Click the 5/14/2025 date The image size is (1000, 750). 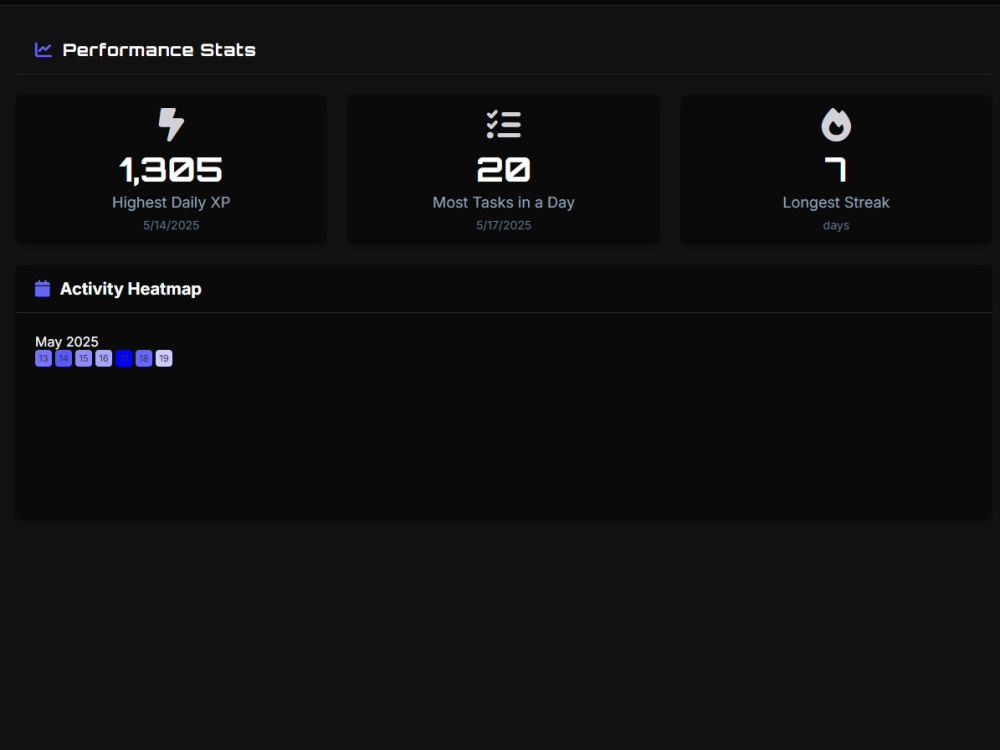click(171, 225)
